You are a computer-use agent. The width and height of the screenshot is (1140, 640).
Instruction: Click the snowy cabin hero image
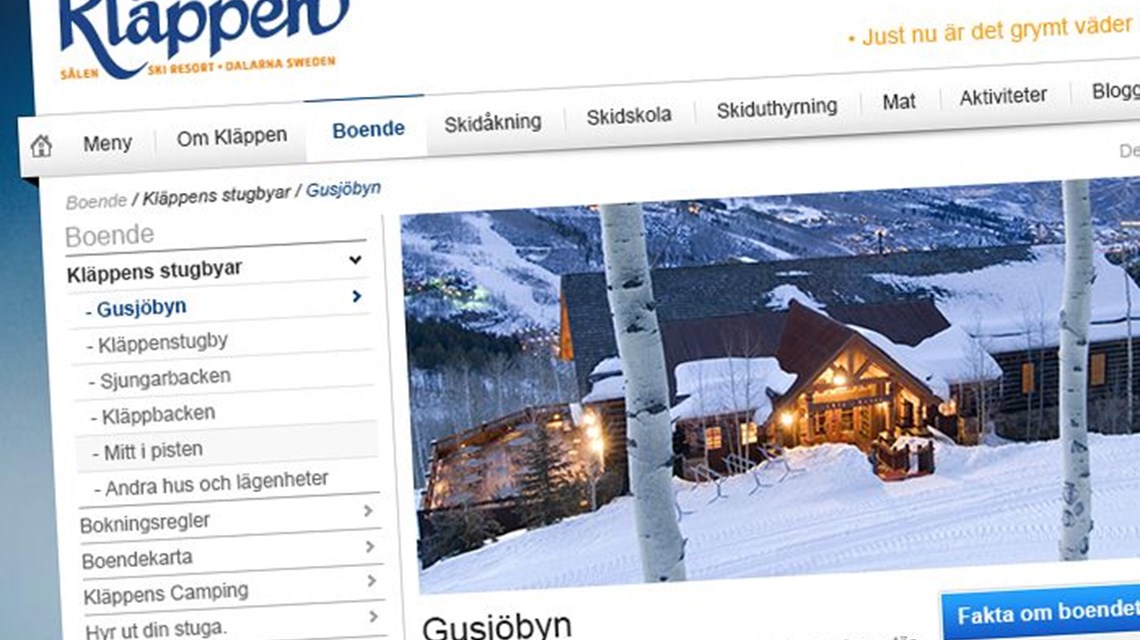pyautogui.click(x=771, y=385)
